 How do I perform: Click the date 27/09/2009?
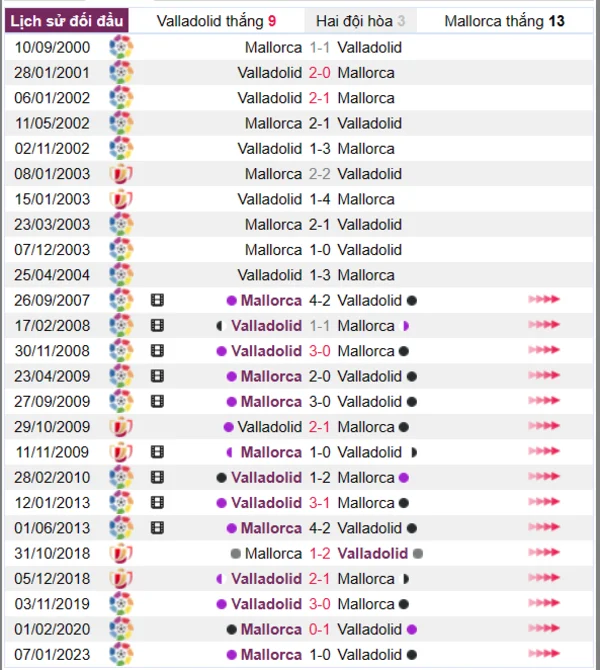(52, 402)
